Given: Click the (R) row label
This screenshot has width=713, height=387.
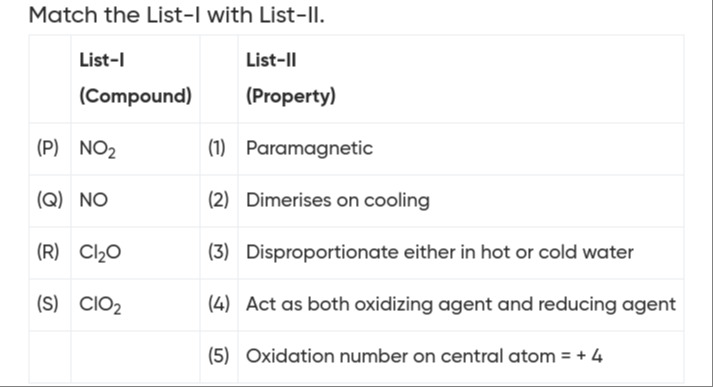Looking at the screenshot, I should (48, 252).
